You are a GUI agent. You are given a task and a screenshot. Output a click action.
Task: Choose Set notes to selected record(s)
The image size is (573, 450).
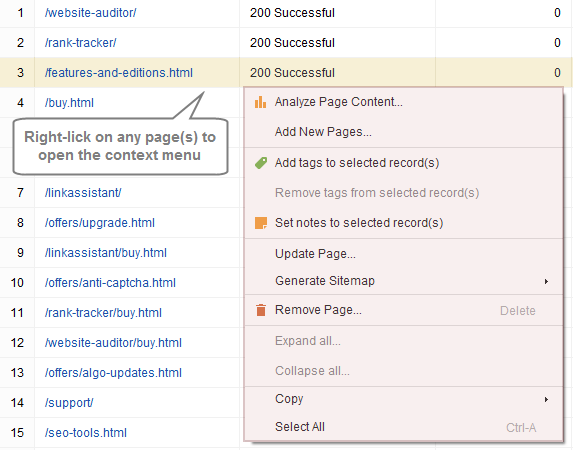[359, 223]
